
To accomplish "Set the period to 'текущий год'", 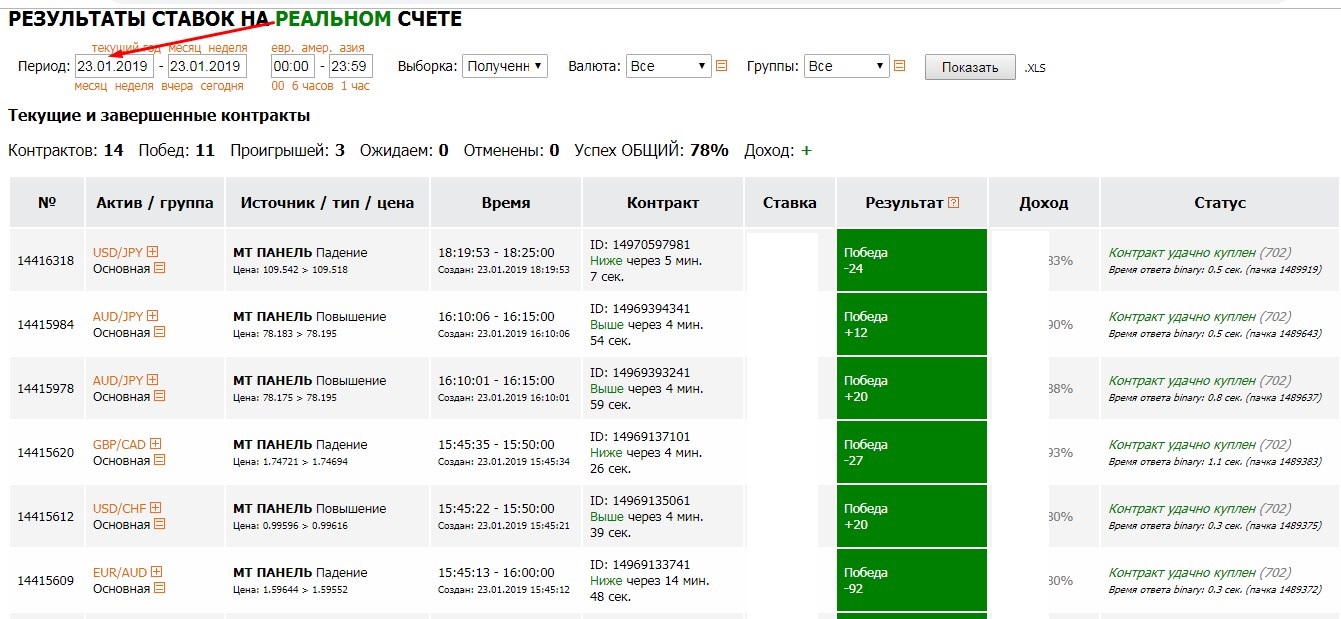I will click(x=126, y=48).
